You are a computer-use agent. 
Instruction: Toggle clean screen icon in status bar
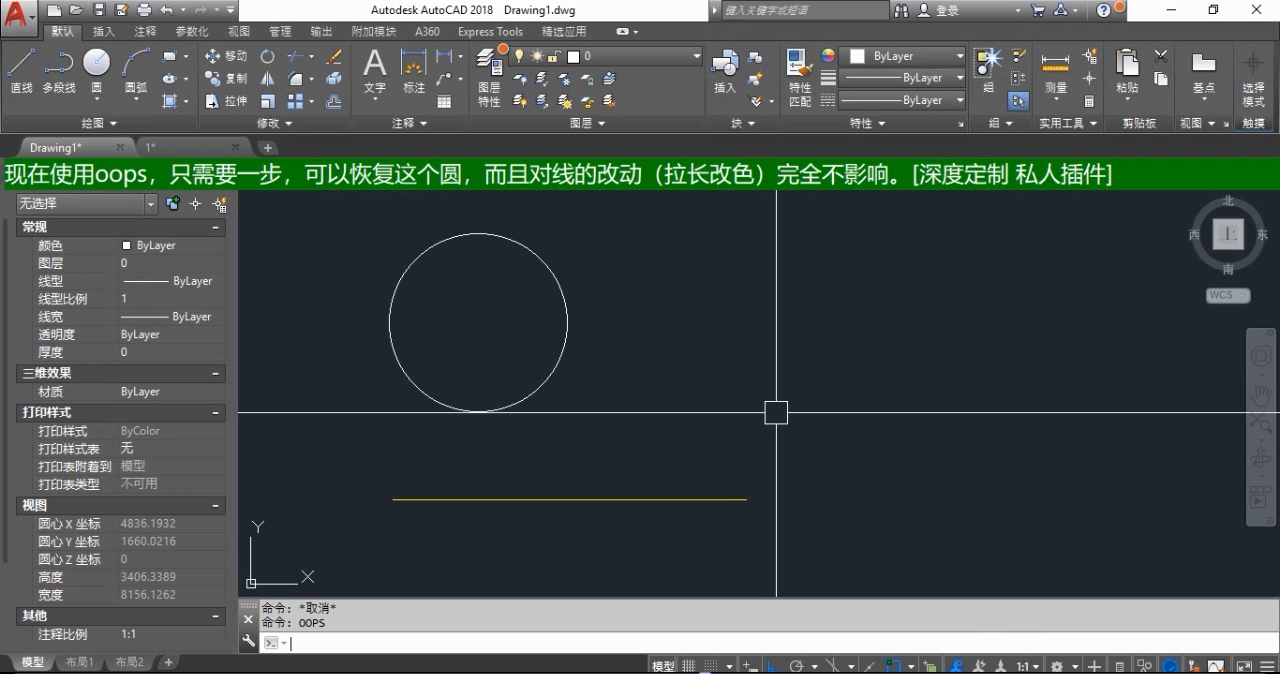[x=1243, y=666]
